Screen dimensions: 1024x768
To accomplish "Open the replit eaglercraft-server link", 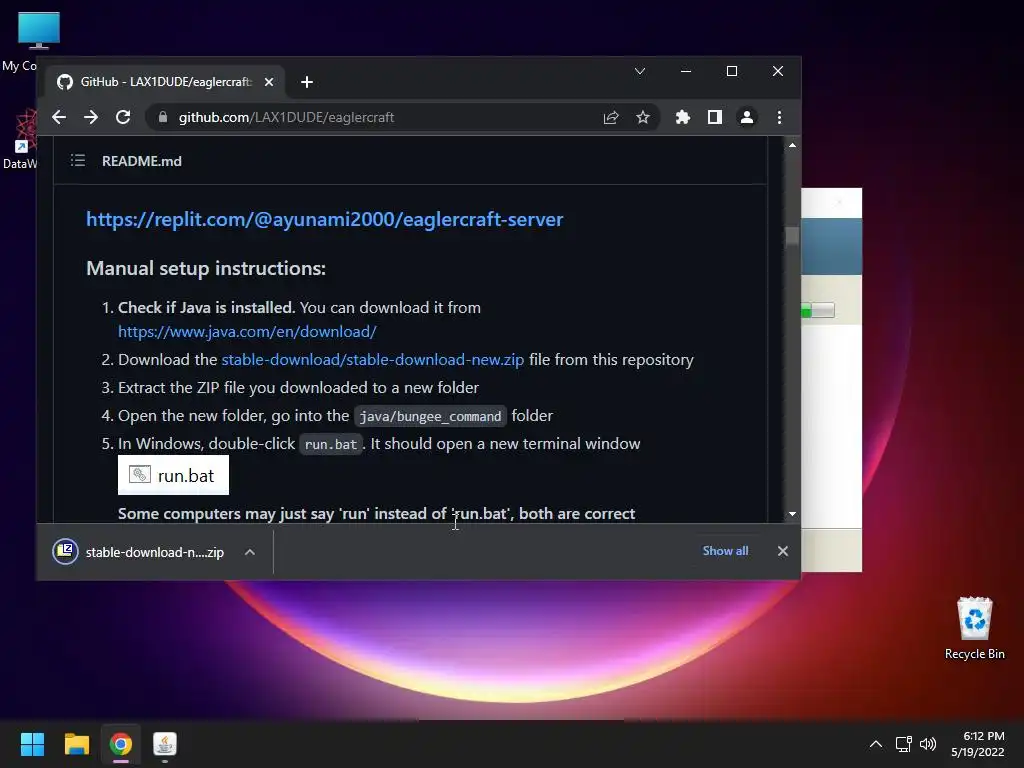I will 325,219.
